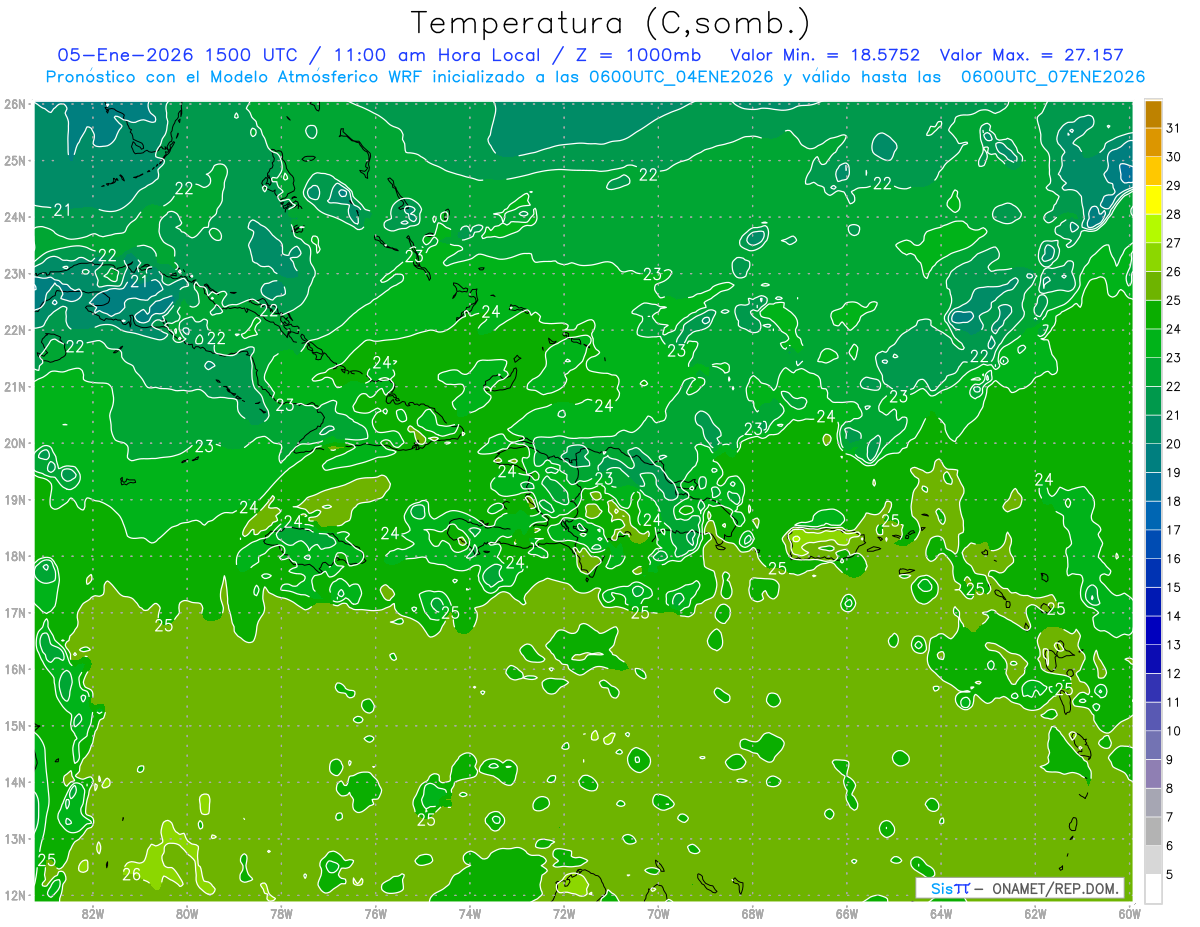
Task: Click the 14N latitude axis label
Action: [x=14, y=782]
